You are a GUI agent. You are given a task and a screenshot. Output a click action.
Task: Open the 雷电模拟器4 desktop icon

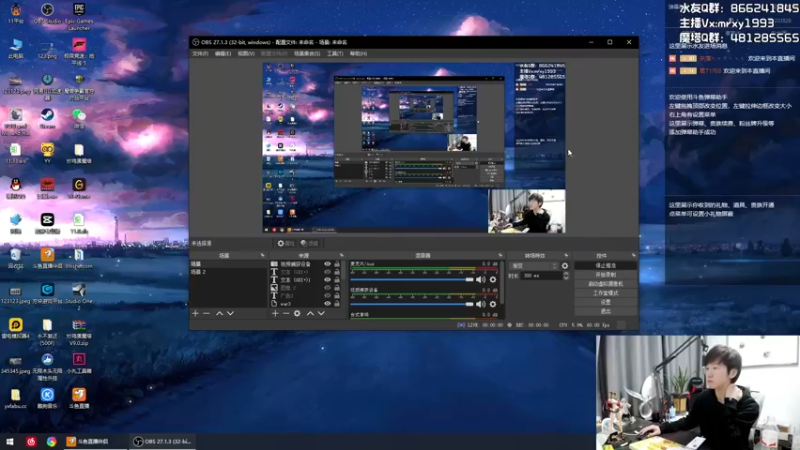(x=16, y=328)
